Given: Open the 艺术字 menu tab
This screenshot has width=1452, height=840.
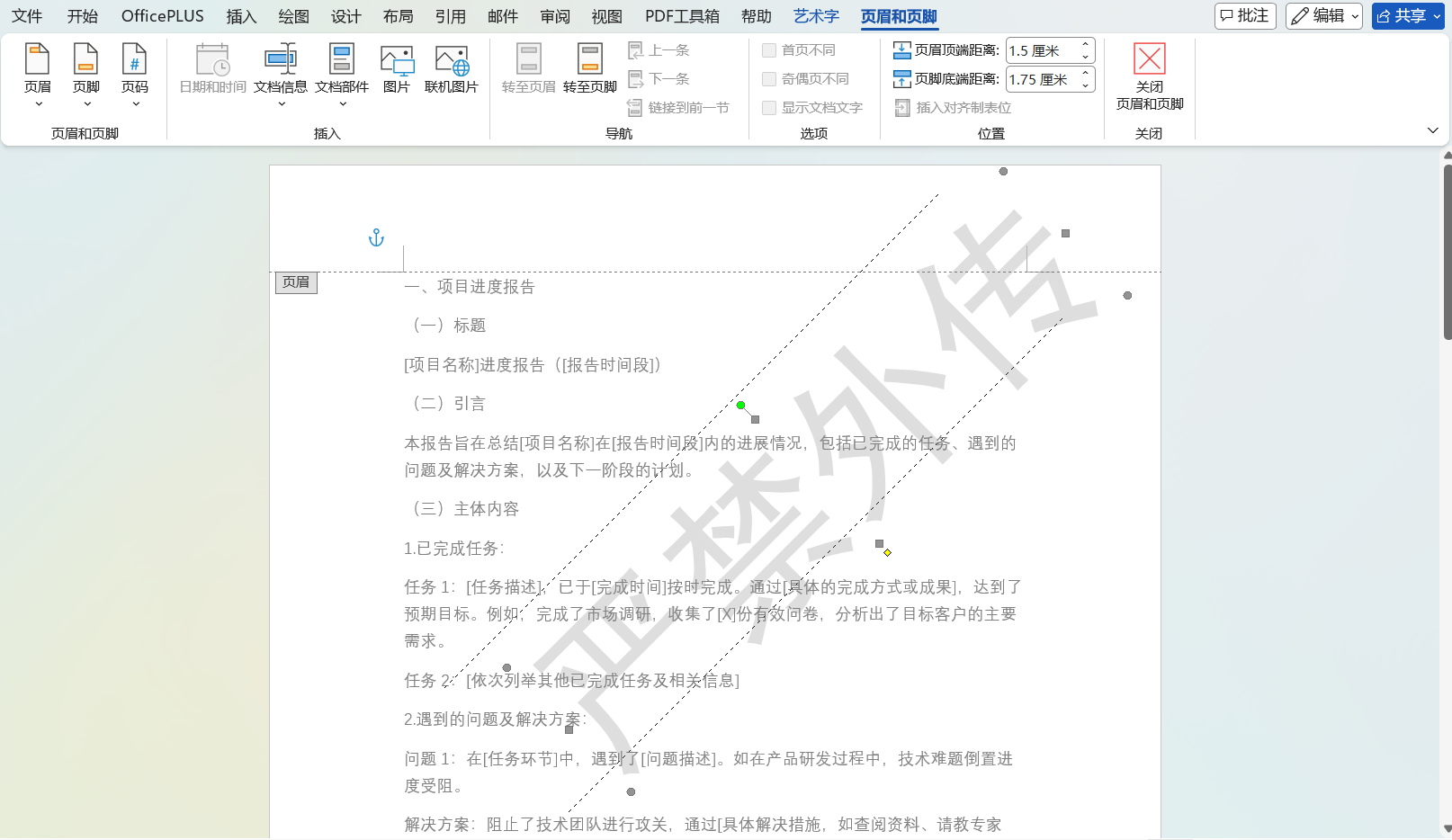Looking at the screenshot, I should [815, 15].
